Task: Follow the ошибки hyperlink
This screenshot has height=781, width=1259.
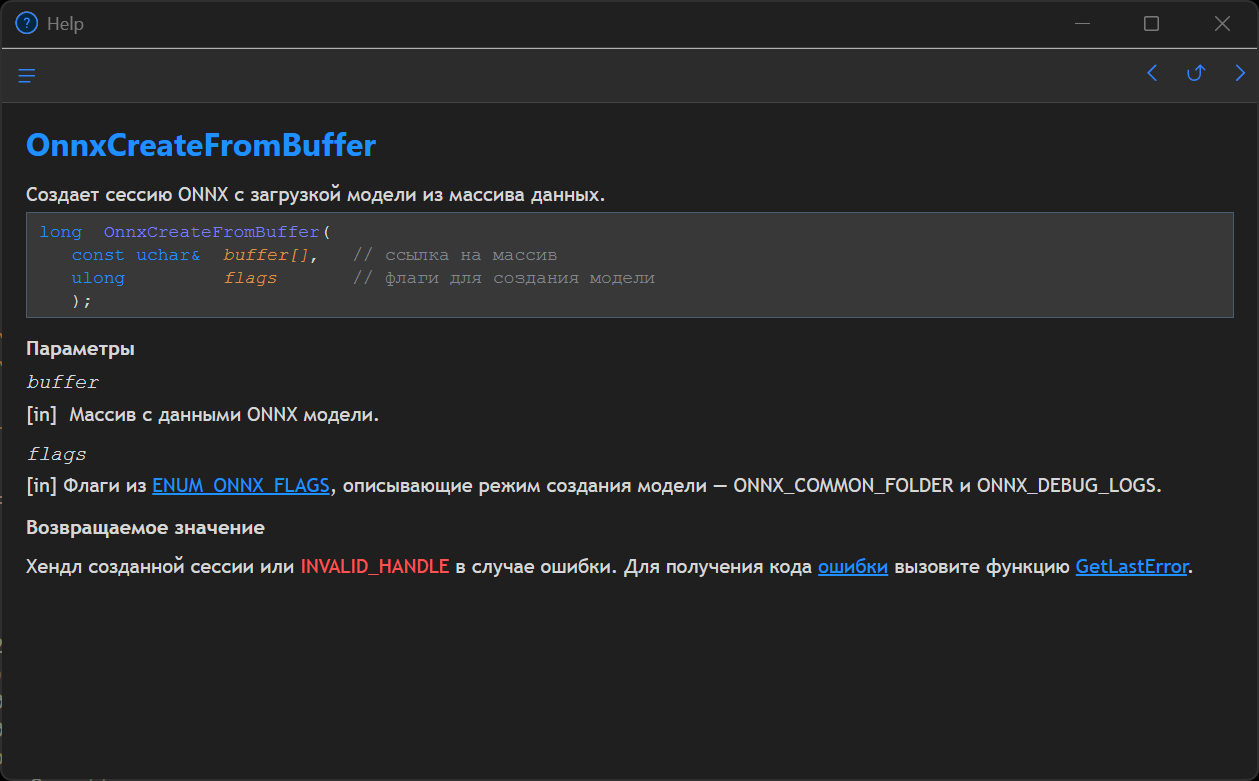Action: (x=852, y=567)
